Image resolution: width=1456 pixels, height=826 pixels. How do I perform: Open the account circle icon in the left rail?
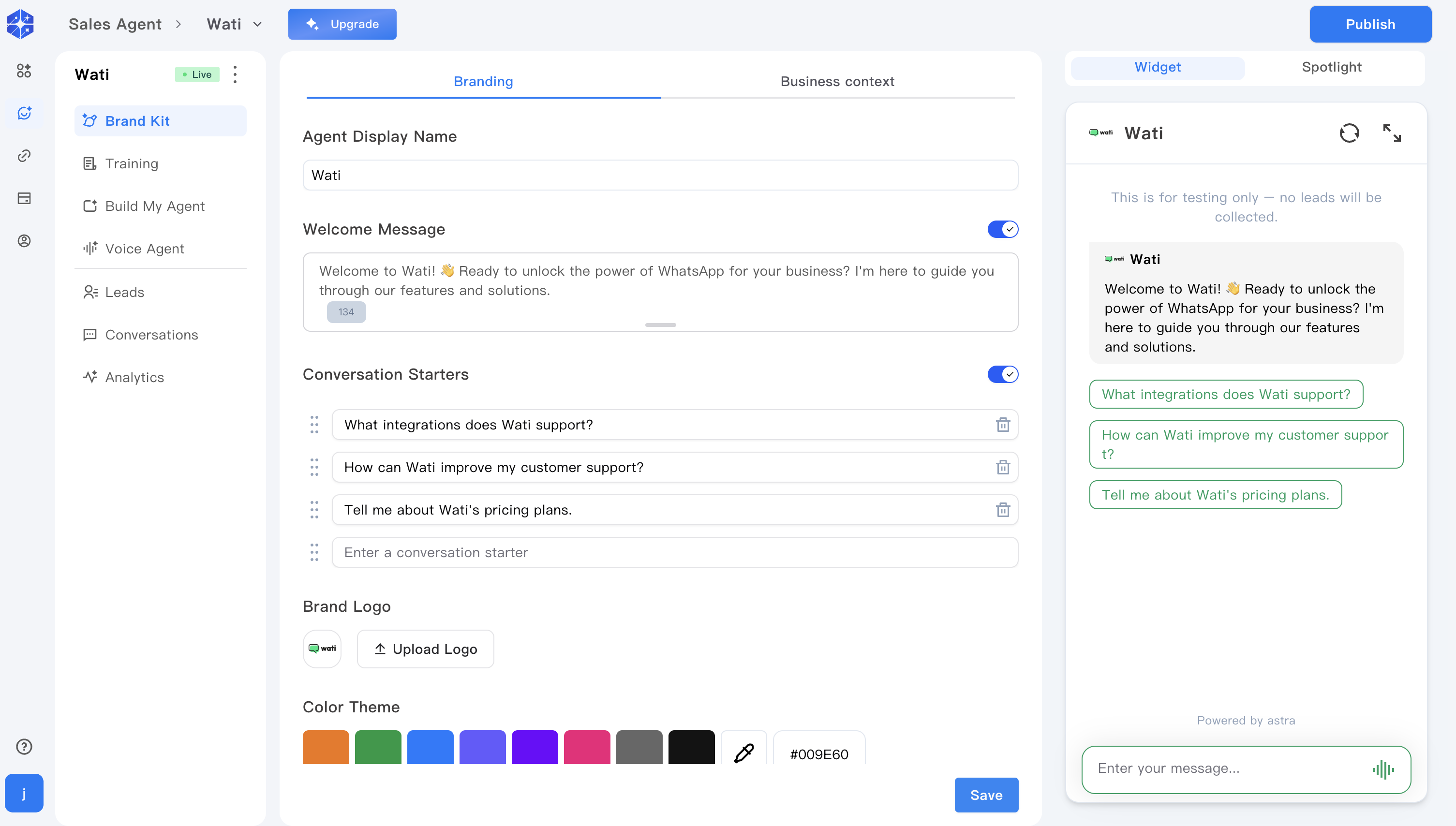click(x=24, y=240)
